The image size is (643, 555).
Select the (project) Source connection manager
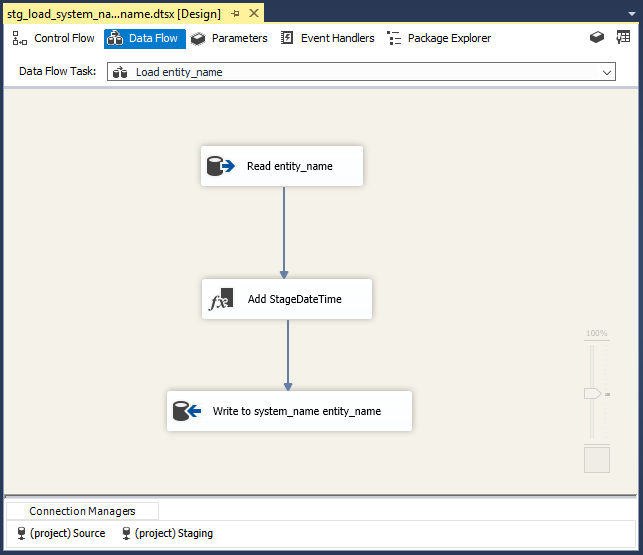pyautogui.click(x=61, y=533)
